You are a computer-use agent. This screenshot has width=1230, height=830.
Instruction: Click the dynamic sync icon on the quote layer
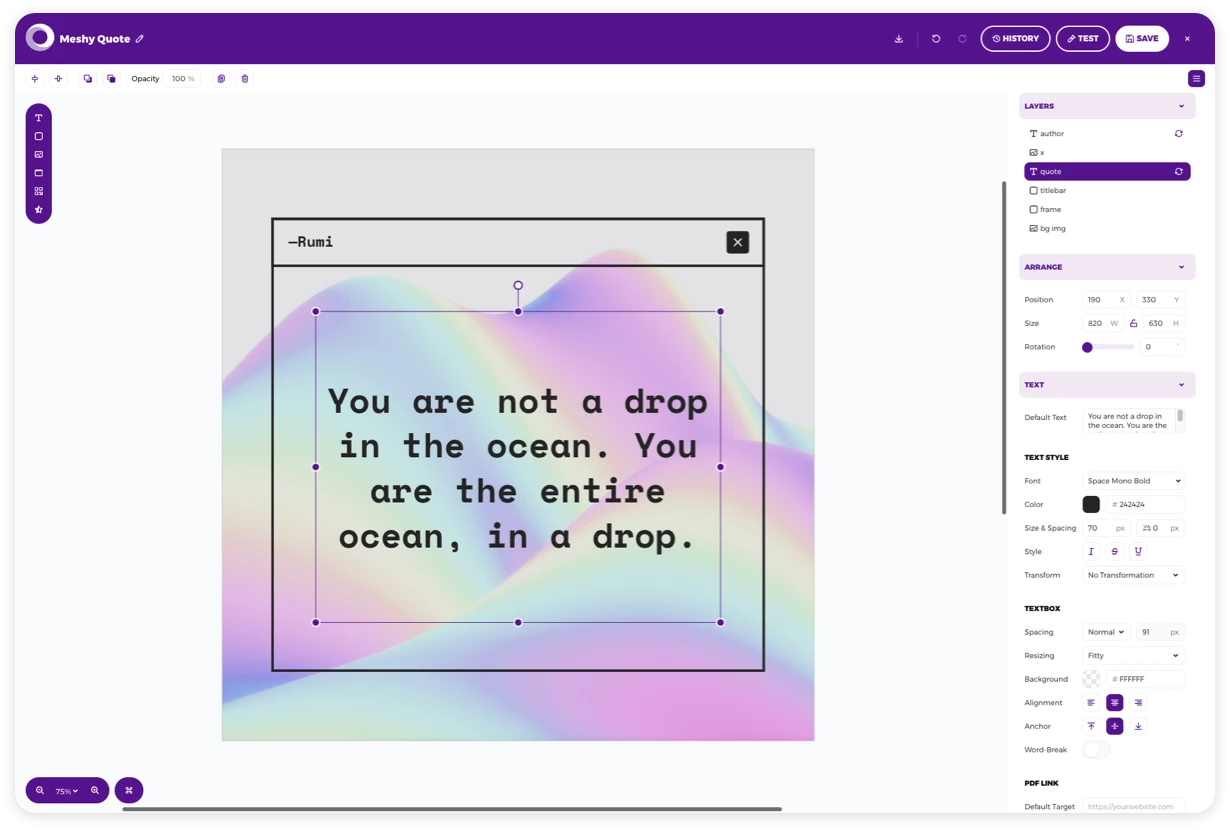click(1179, 172)
